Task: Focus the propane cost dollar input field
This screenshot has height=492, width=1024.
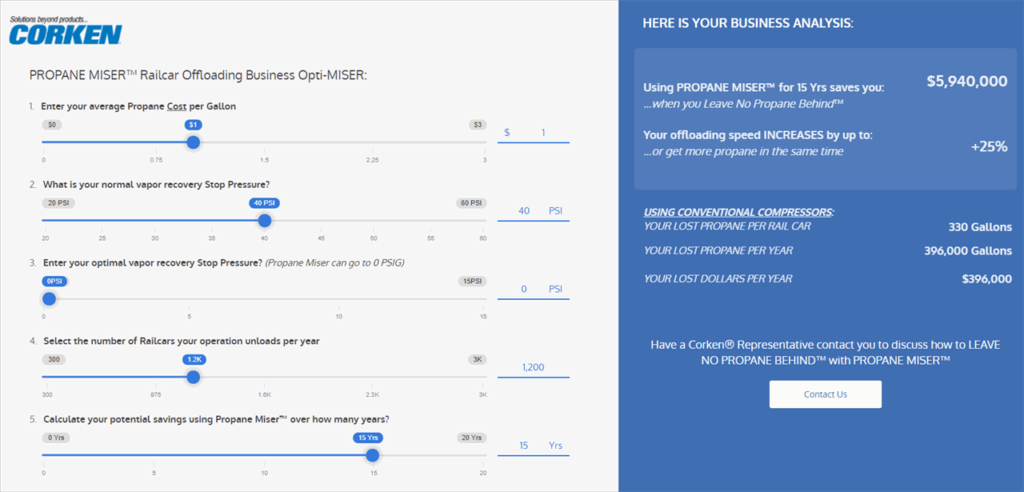Action: pyautogui.click(x=533, y=132)
